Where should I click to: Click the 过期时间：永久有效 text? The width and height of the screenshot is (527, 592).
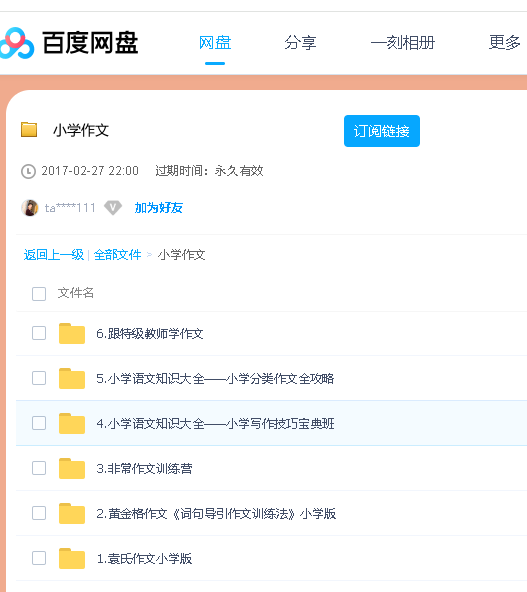click(209, 171)
